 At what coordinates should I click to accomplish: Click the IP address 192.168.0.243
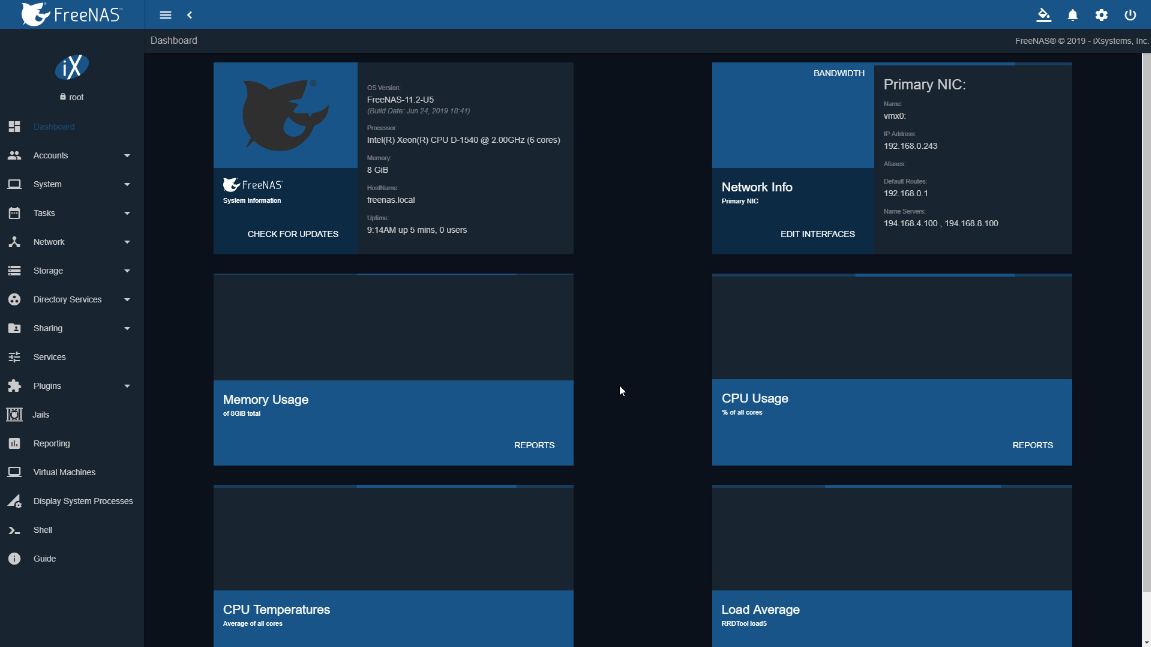tap(910, 146)
